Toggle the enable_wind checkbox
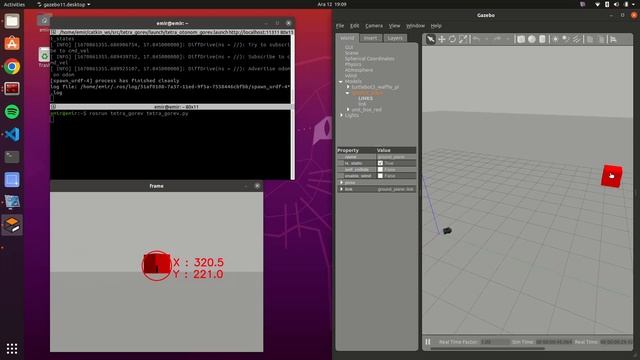 pos(380,176)
